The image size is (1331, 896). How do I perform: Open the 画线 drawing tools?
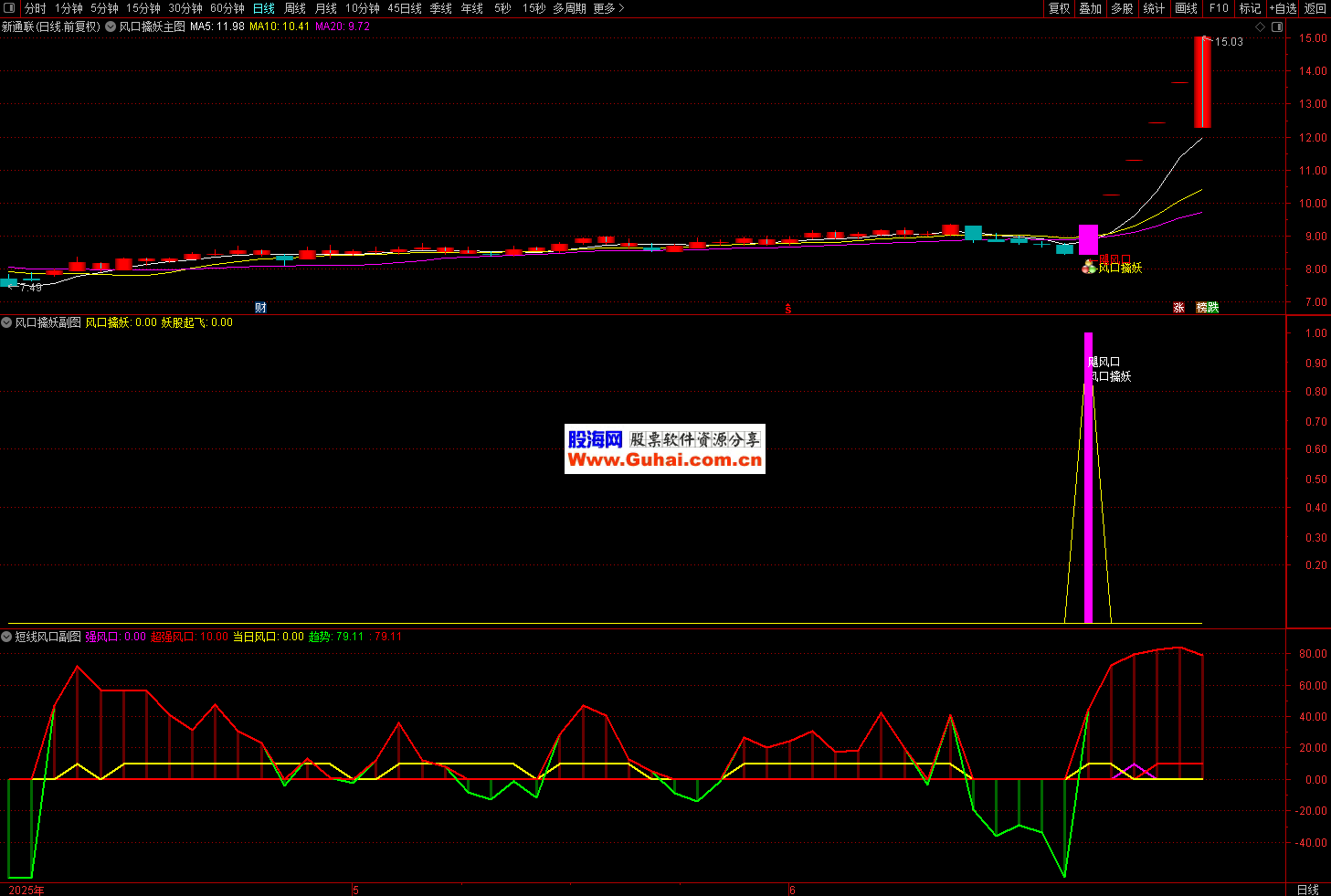pyautogui.click(x=1187, y=8)
